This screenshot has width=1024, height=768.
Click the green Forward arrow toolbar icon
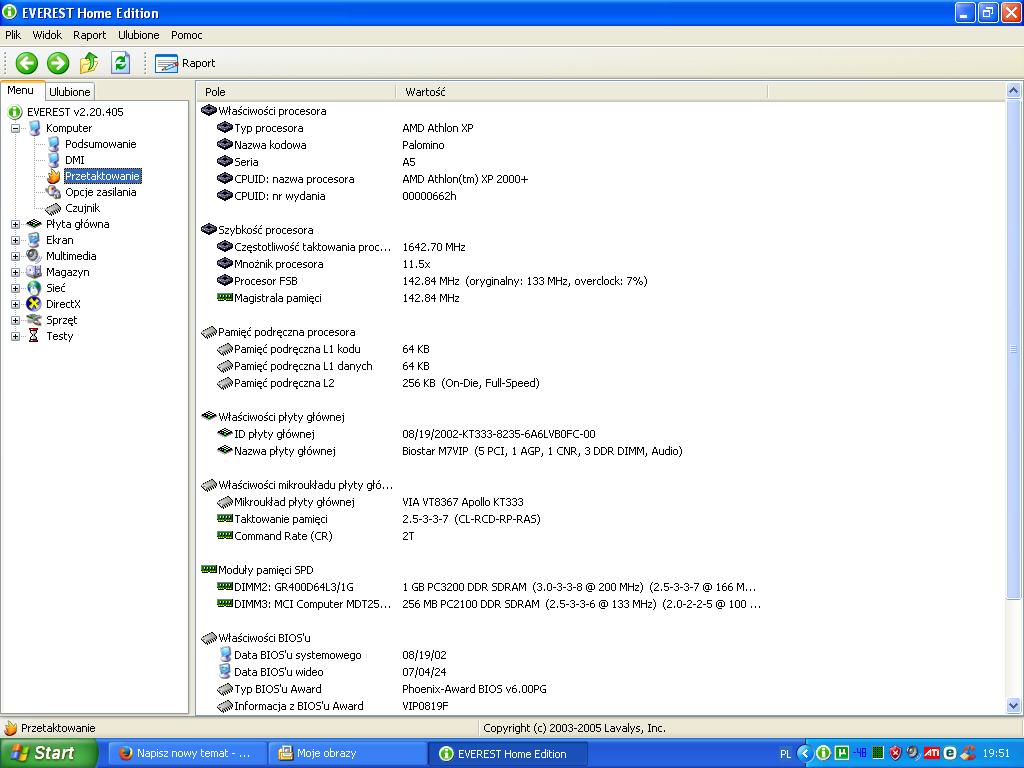tap(58, 63)
